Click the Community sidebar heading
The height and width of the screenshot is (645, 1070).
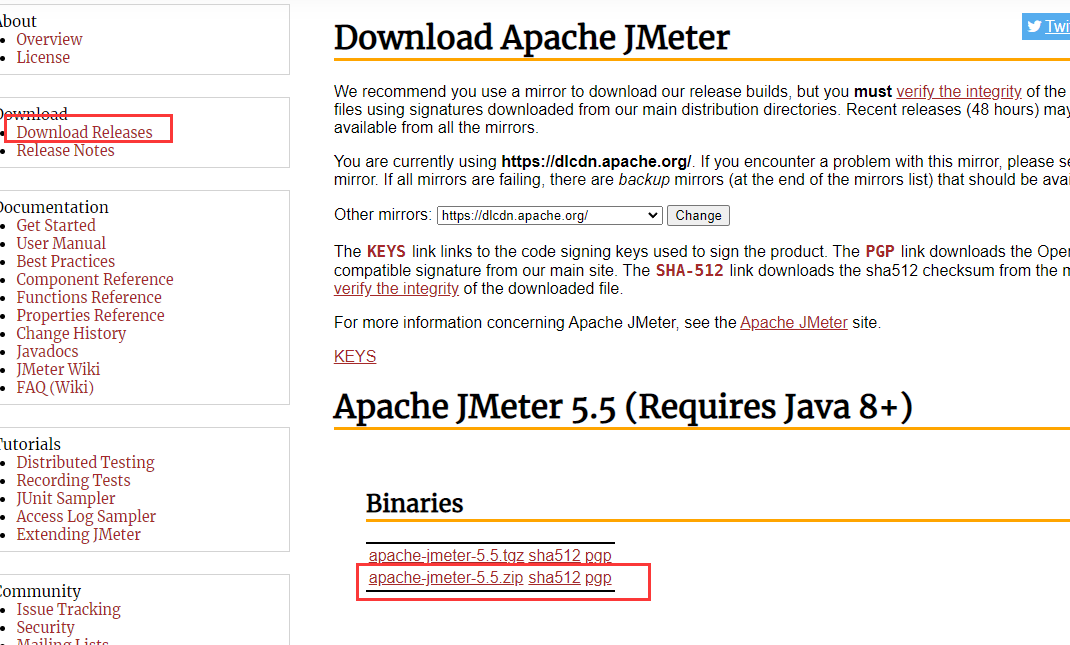40,591
